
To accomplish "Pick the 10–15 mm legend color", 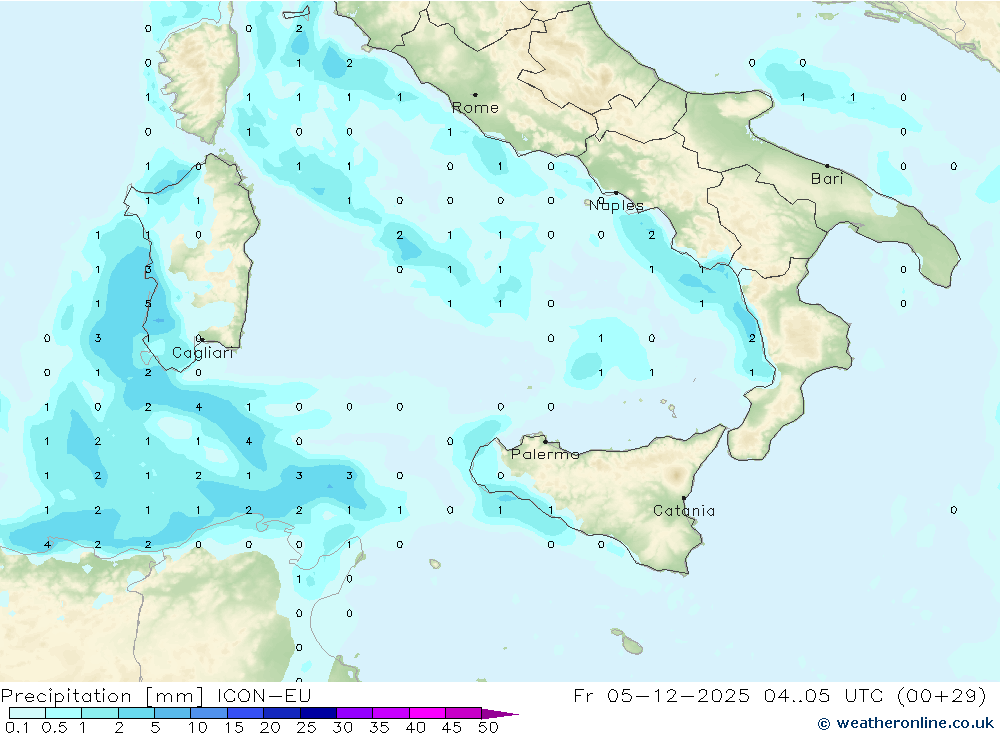I will coord(209,713).
